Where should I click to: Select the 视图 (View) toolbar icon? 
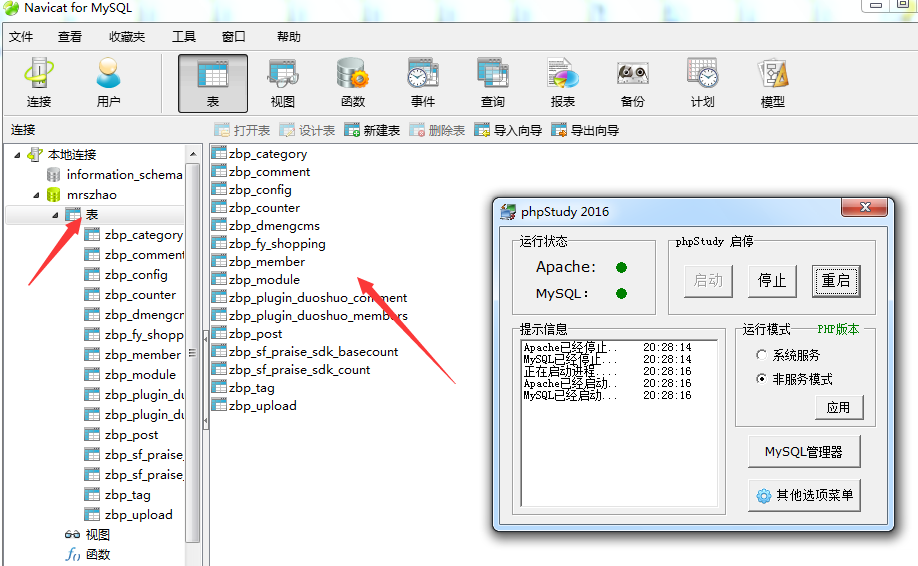[x=283, y=82]
